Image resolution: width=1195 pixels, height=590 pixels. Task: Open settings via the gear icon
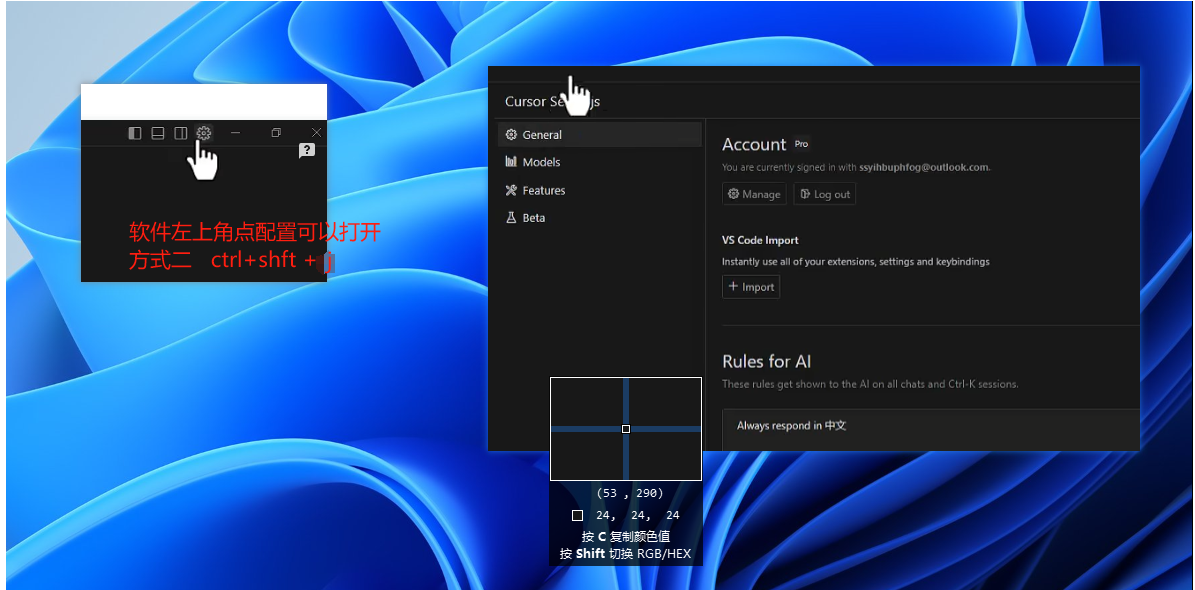point(203,133)
